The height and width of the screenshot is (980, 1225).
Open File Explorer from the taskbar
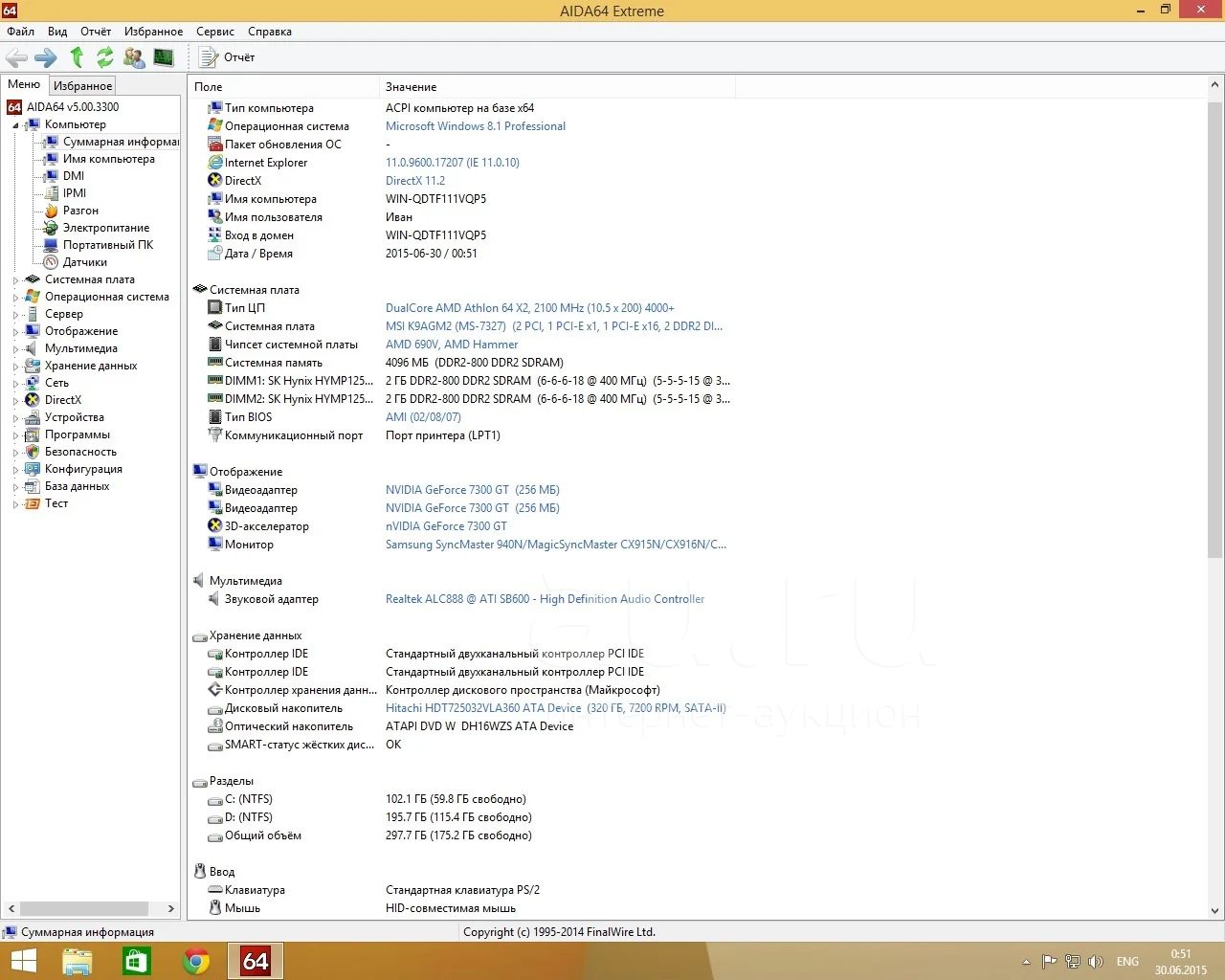coord(77,961)
